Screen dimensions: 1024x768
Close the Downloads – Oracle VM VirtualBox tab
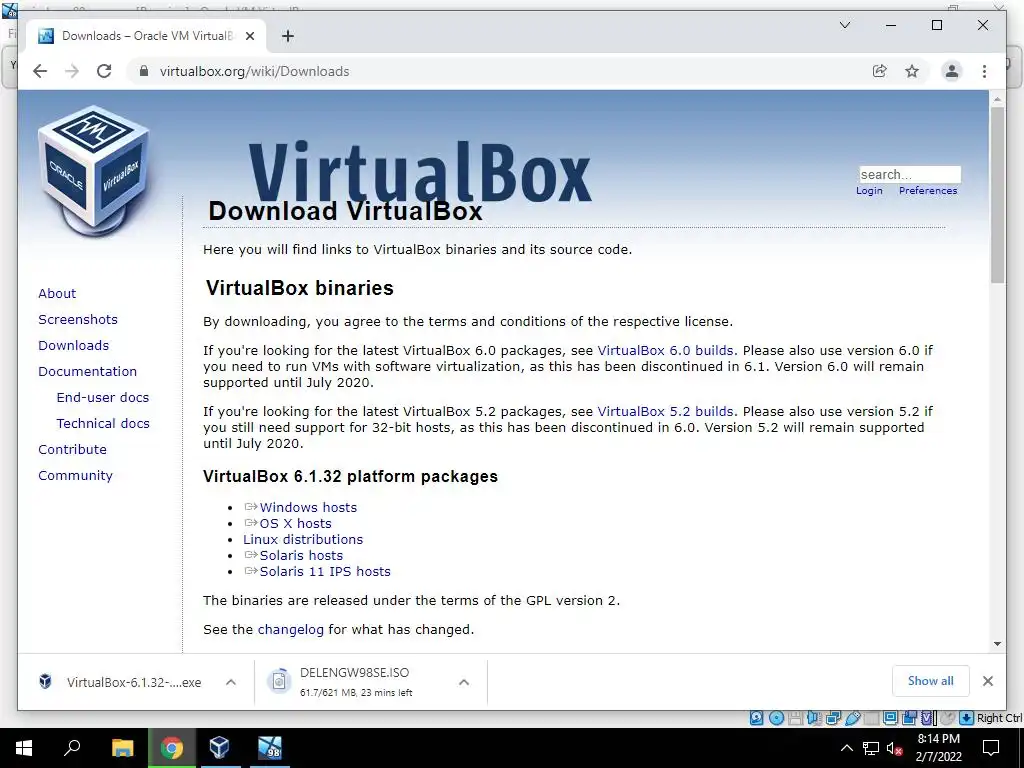tap(249, 36)
